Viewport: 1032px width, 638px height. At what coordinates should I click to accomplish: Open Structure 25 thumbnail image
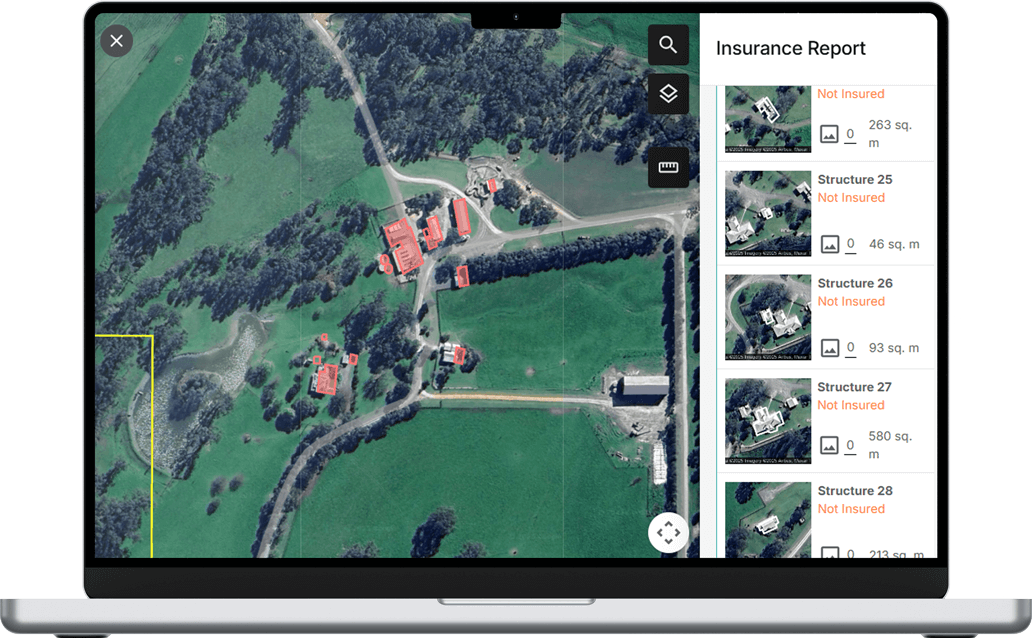[x=767, y=213]
